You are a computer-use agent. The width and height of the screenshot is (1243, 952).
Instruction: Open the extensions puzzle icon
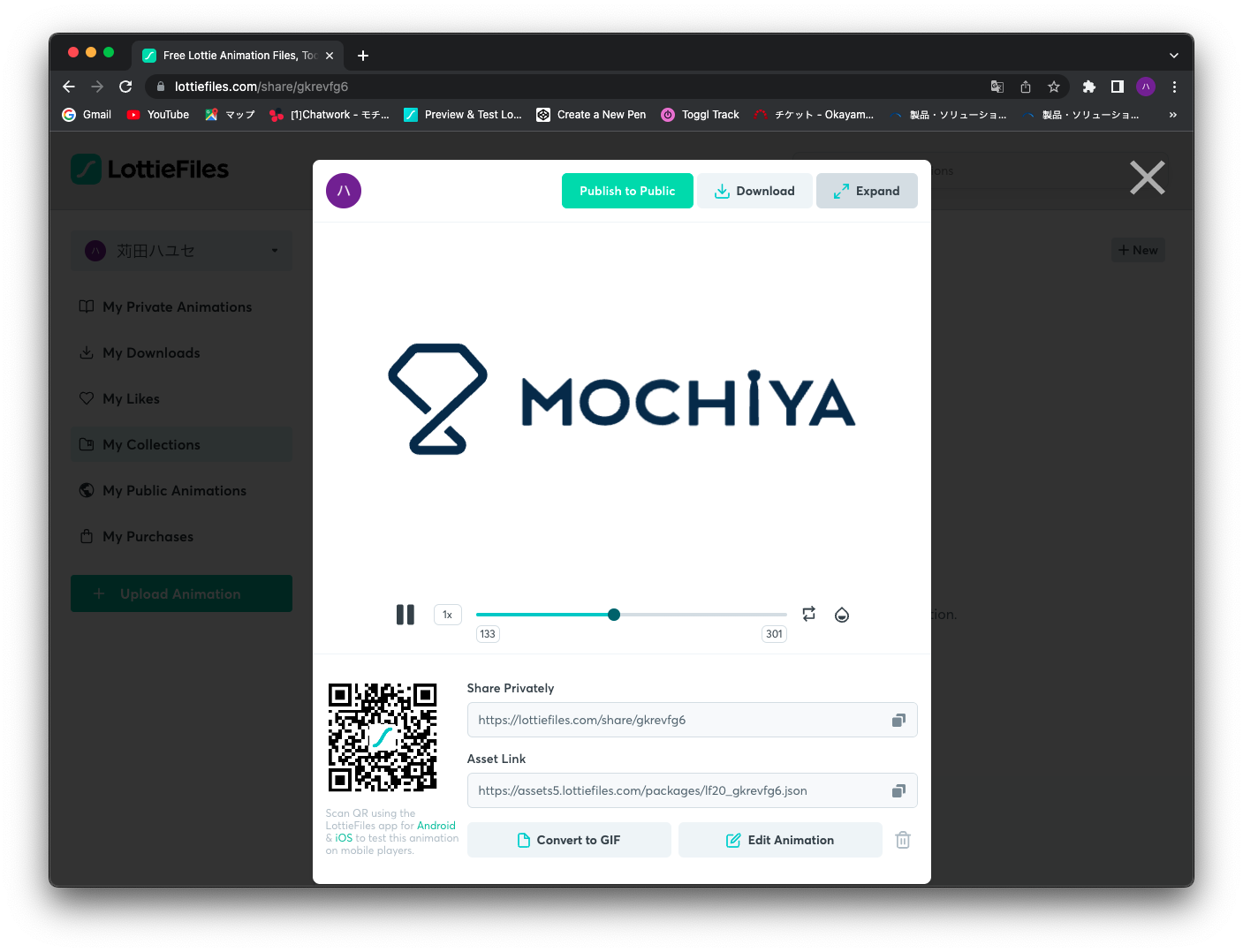1089,87
